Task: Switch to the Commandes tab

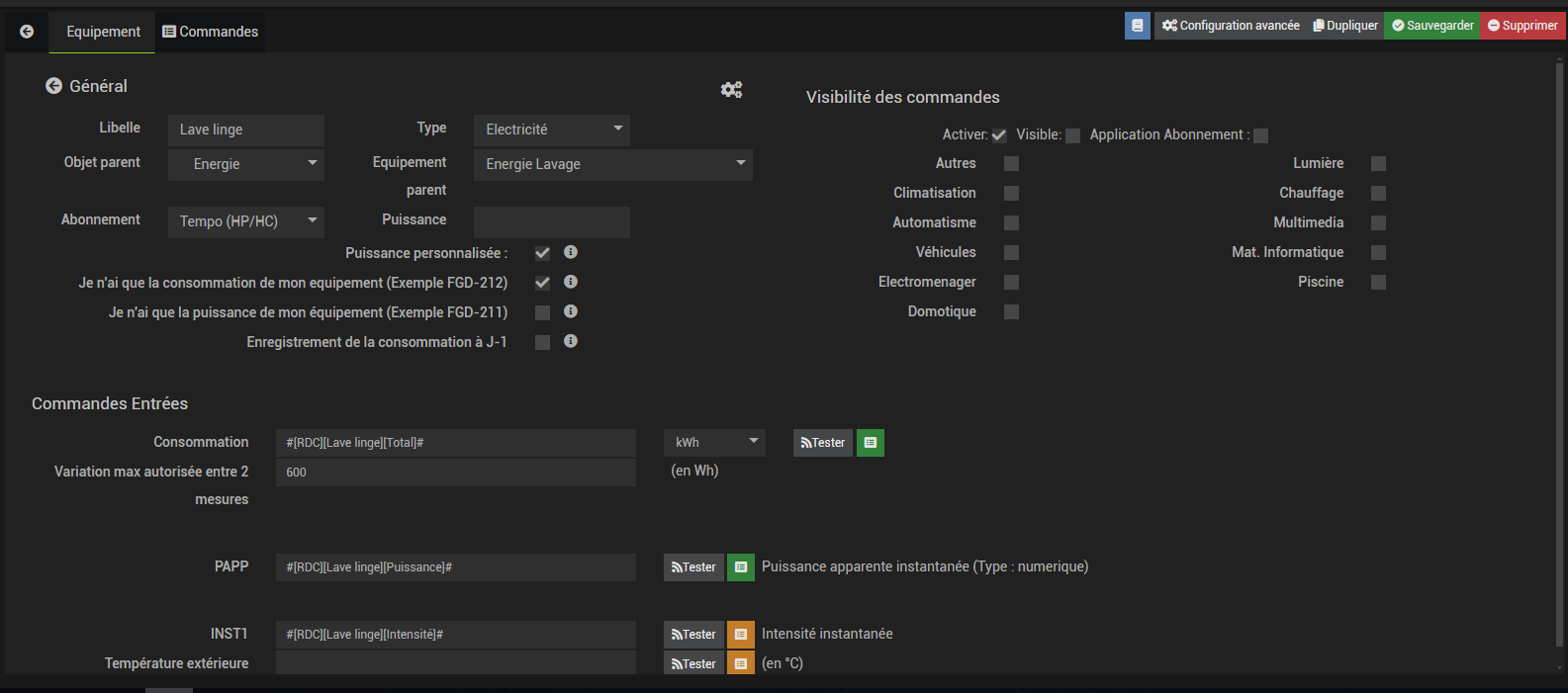Action: (x=210, y=32)
